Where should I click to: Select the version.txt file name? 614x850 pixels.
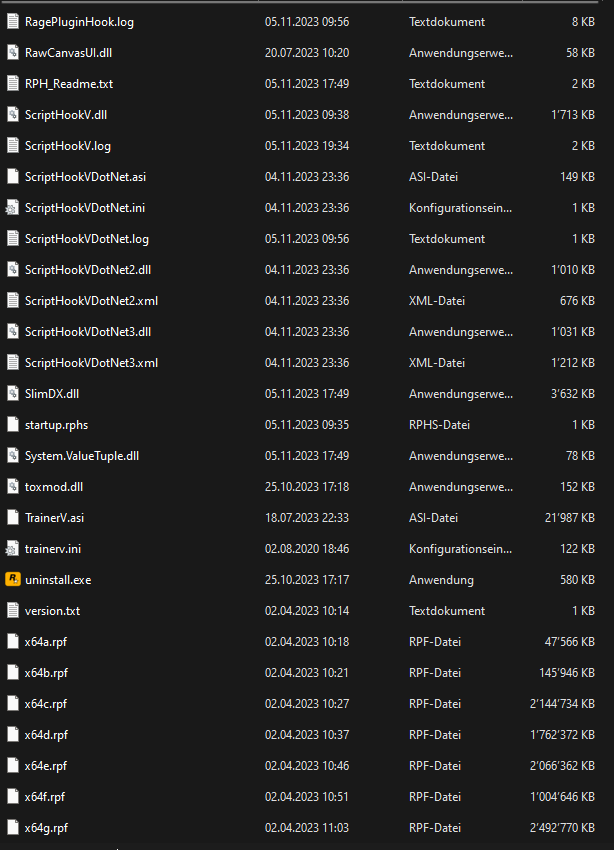click(52, 610)
